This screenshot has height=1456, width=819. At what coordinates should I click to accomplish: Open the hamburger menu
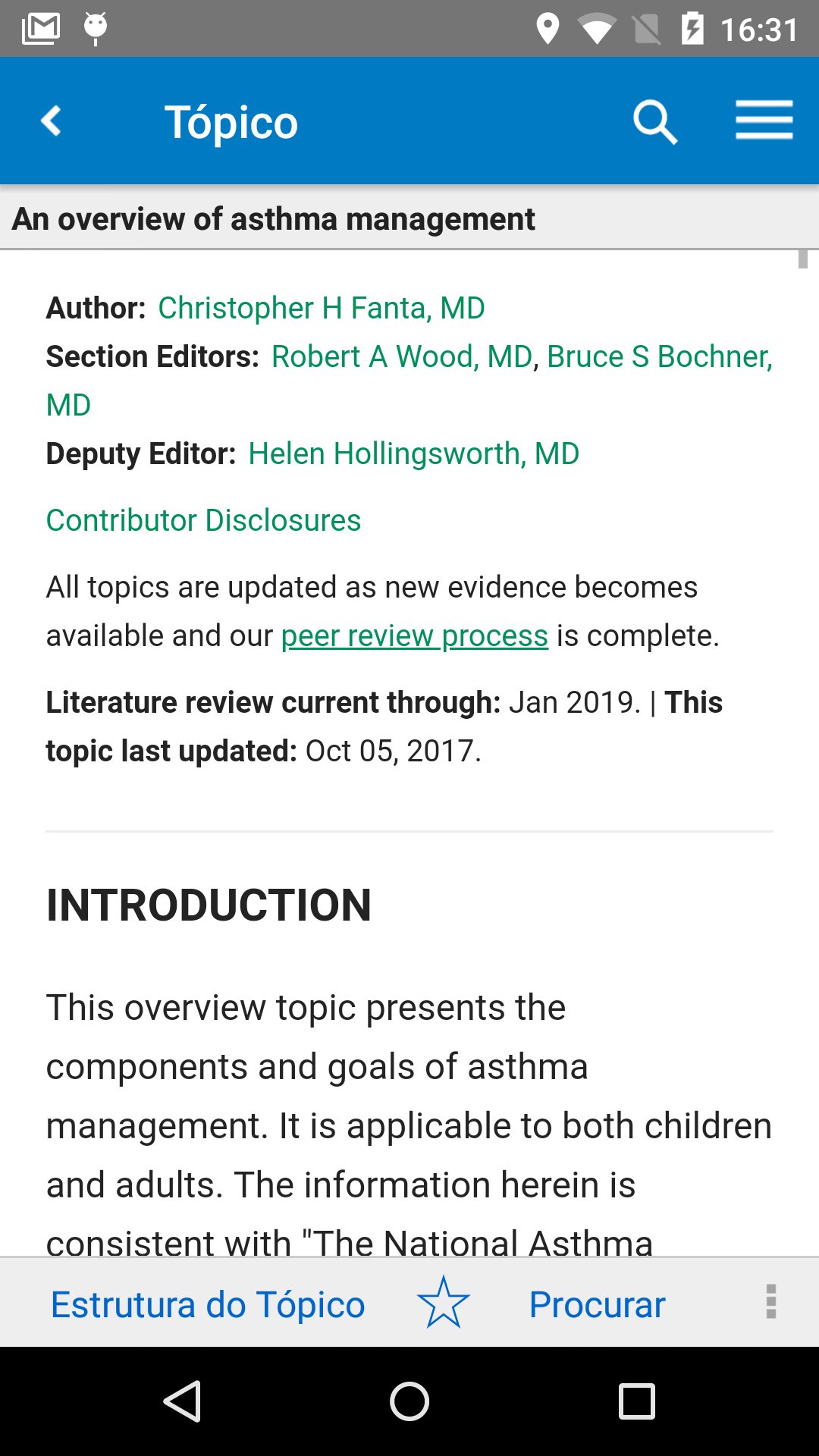pos(764,120)
